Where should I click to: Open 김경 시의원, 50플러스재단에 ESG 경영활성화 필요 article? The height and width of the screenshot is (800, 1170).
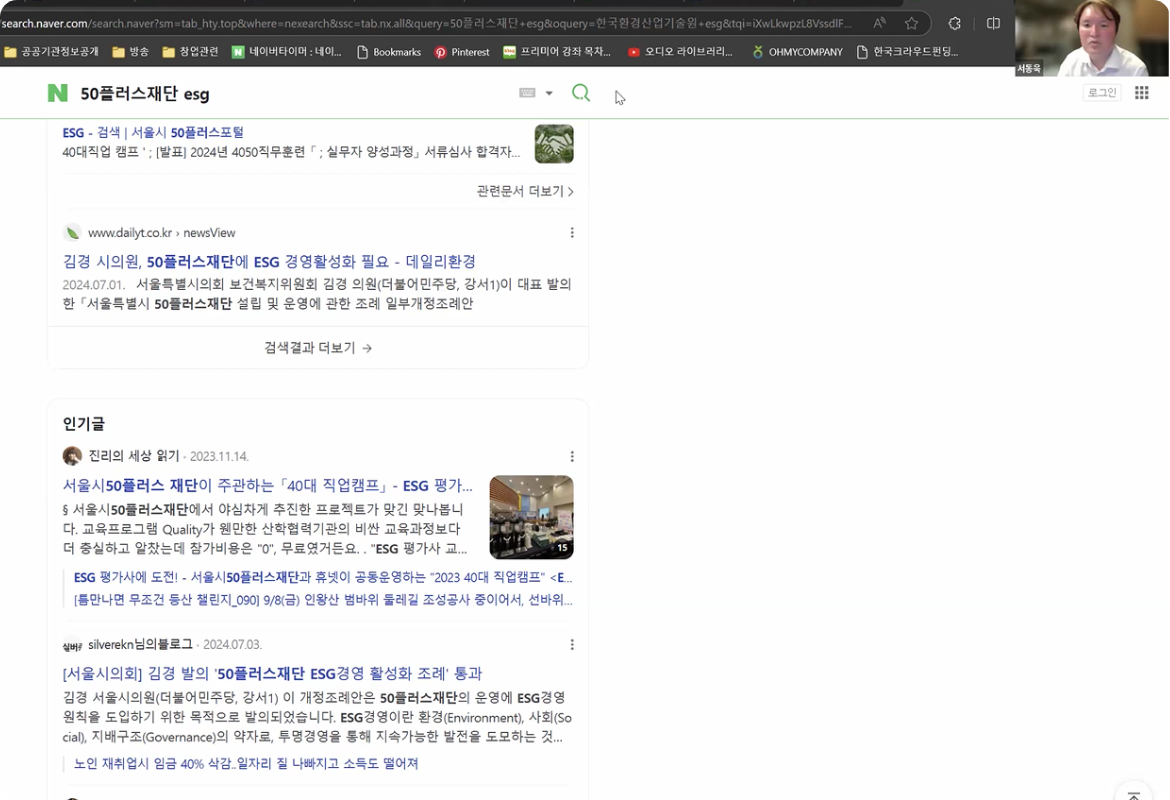click(x=269, y=261)
